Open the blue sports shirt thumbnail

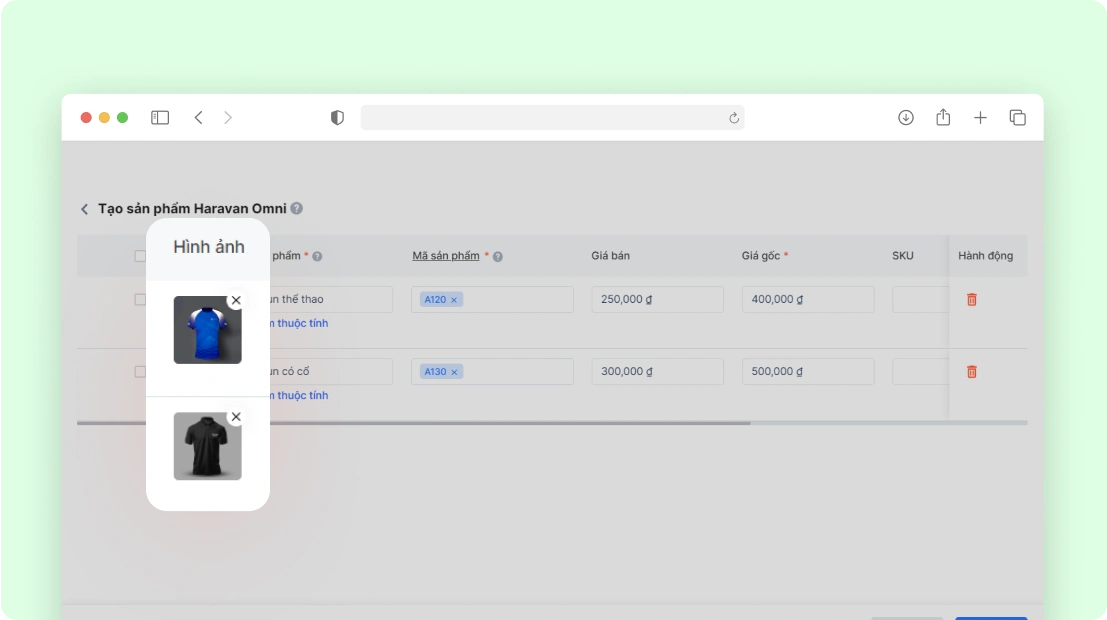tap(207, 331)
